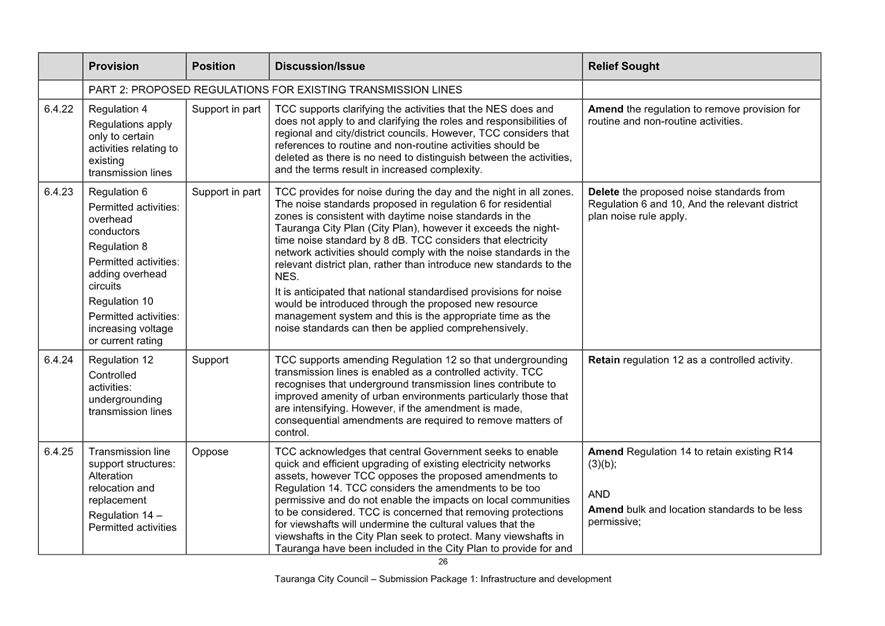Click the "TCC provides for noise" paragraph
Image resolution: width=885 pixels, height=626 pixels.
(x=423, y=234)
